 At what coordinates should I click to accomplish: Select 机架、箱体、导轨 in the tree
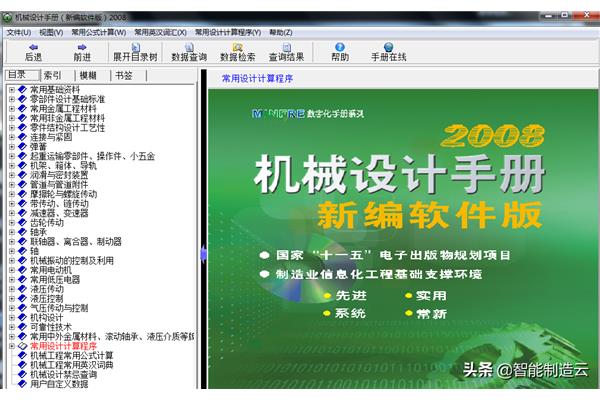point(63,166)
